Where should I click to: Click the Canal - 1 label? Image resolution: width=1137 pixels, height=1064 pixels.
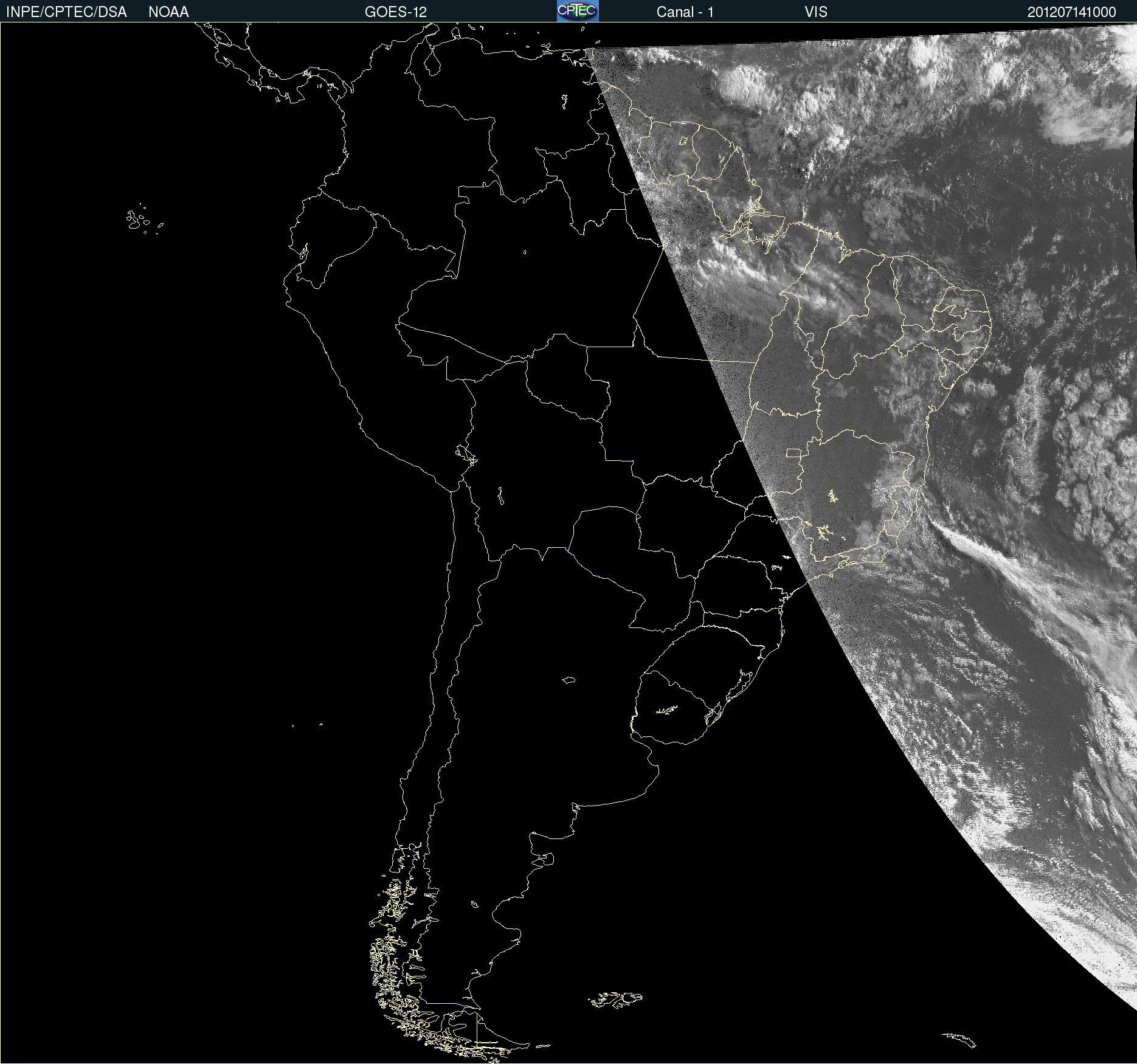[x=685, y=12]
